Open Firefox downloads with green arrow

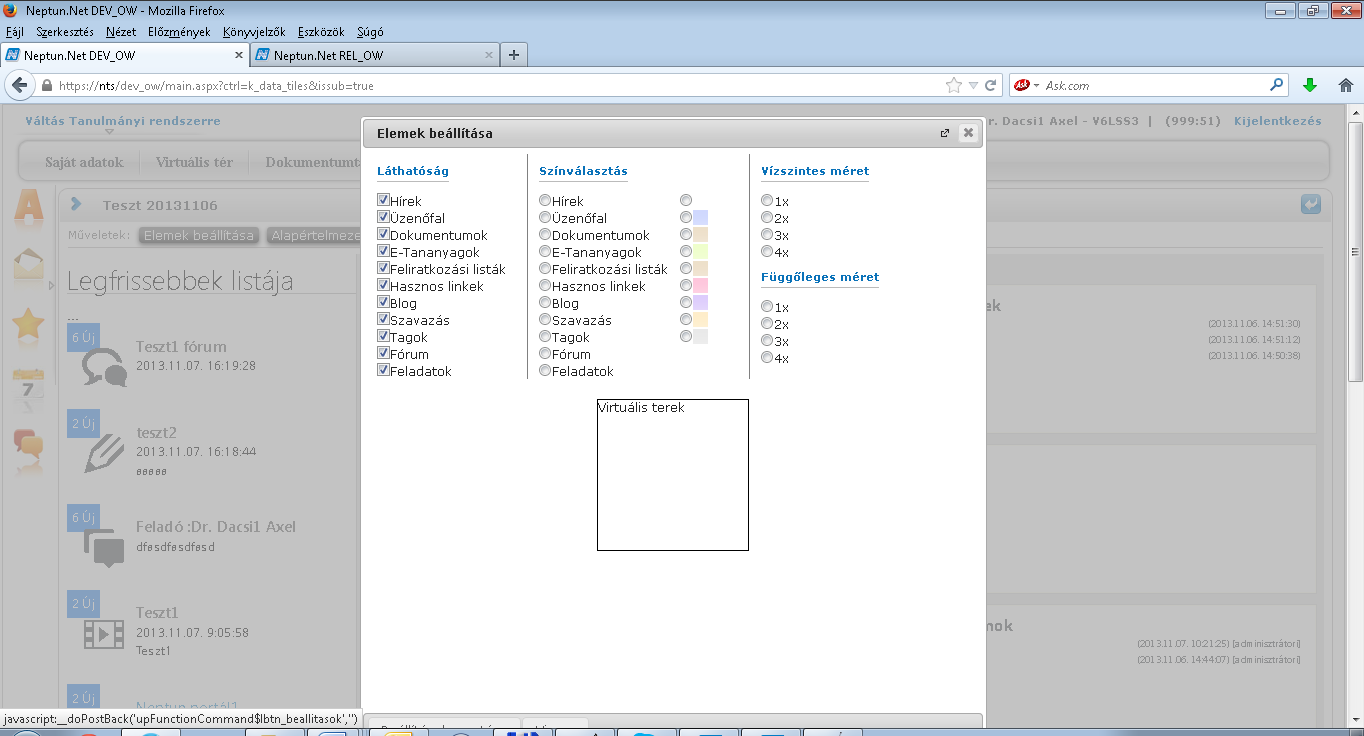[x=1310, y=86]
